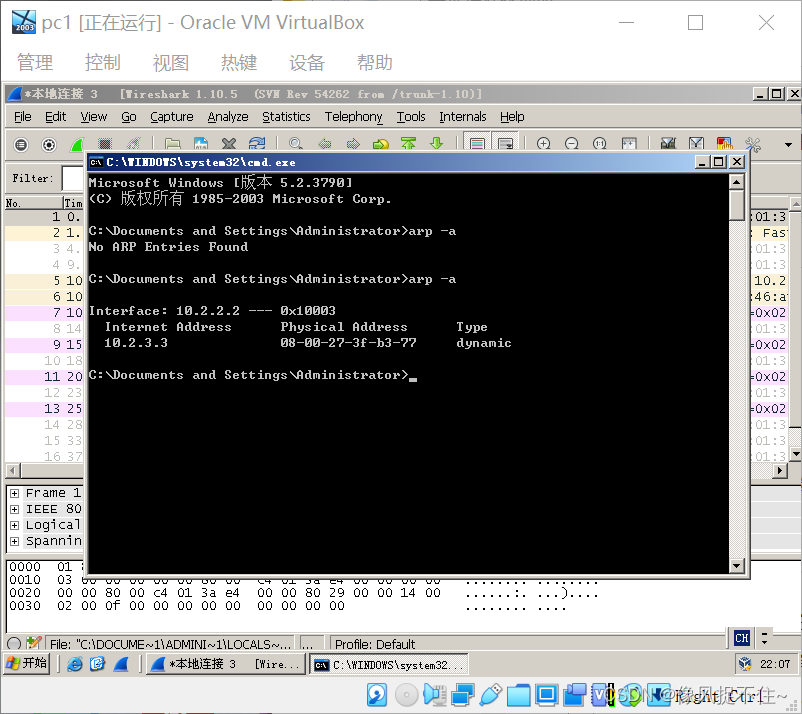Switch to Wireshark 本地连接 3 taskbar button

pyautogui.click(x=226, y=664)
